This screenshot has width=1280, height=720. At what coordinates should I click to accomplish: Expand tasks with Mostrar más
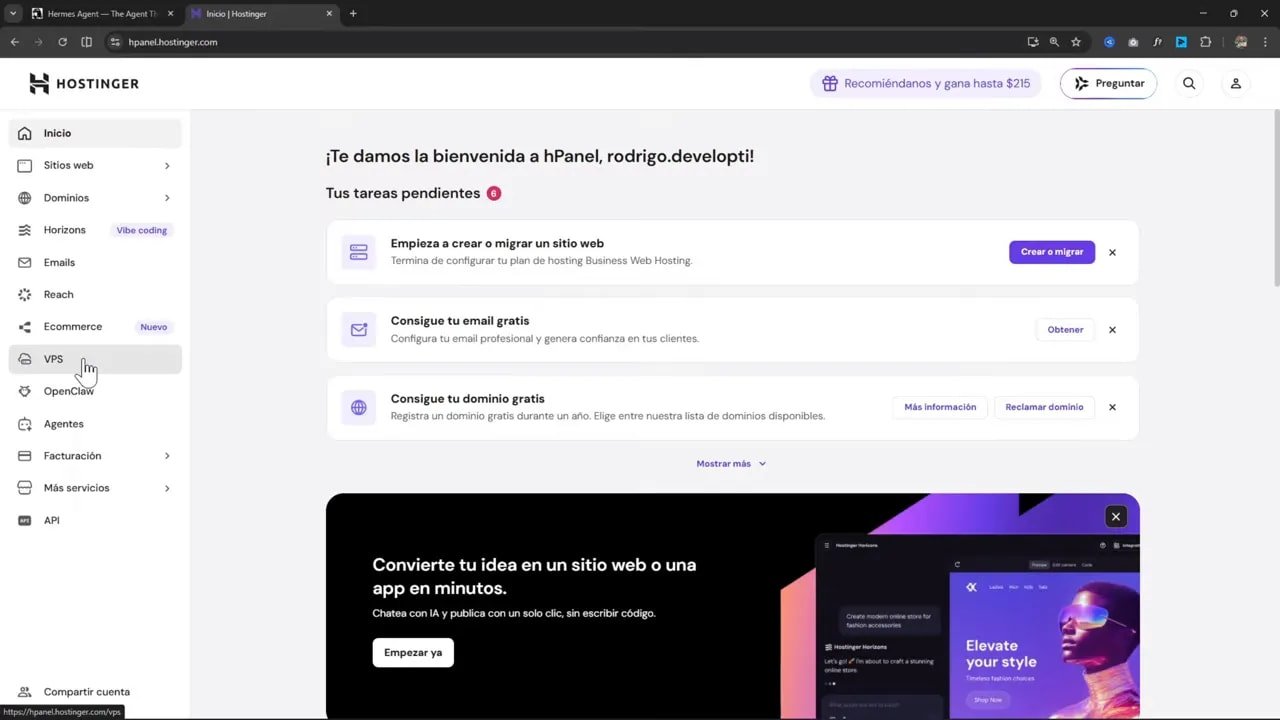731,464
